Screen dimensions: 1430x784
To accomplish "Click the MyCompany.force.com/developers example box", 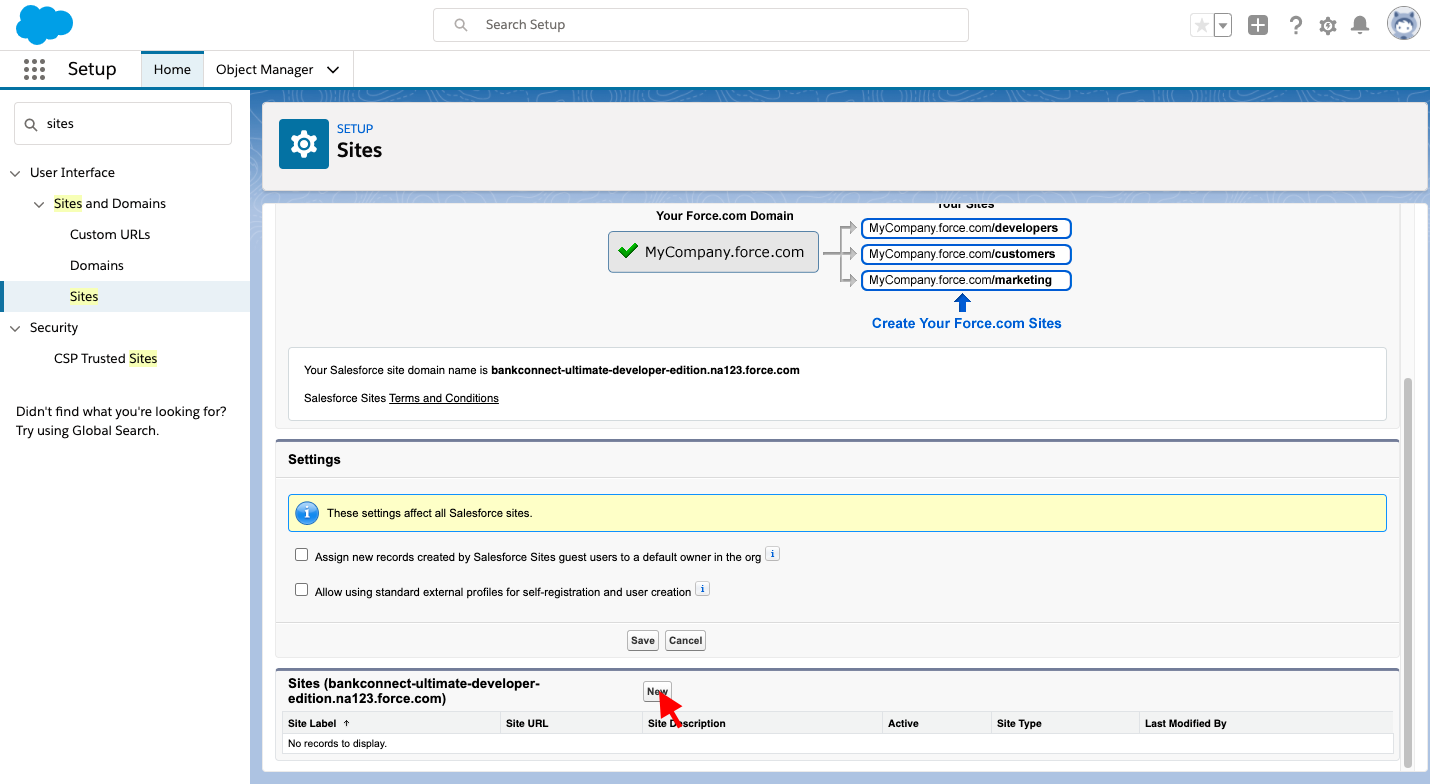I will (x=966, y=228).
